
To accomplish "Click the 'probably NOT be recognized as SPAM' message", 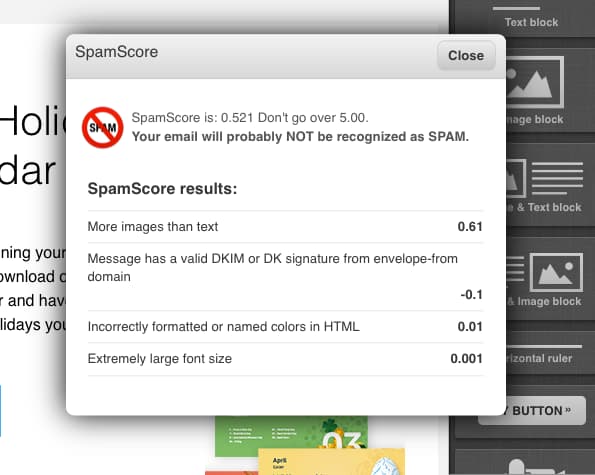I will (x=300, y=137).
